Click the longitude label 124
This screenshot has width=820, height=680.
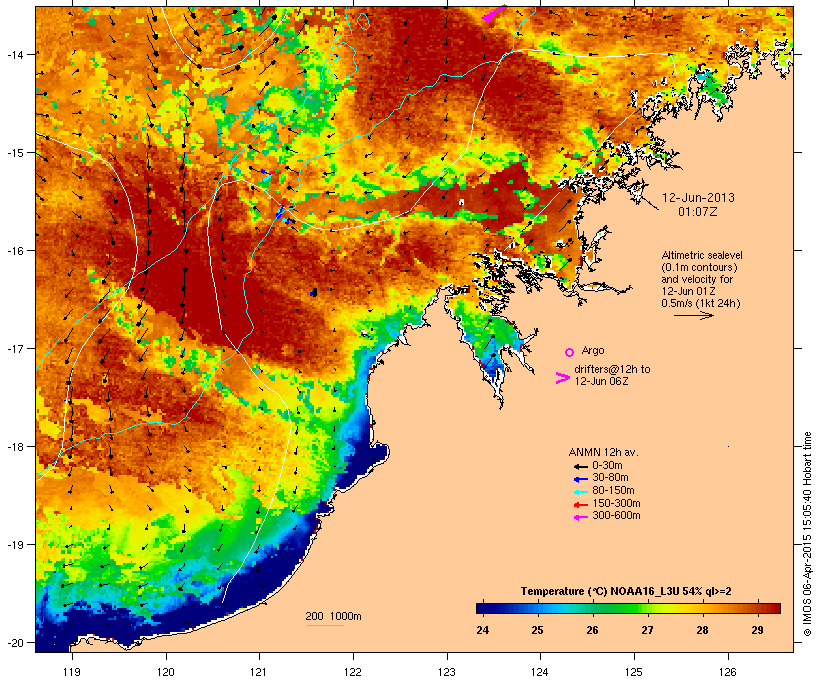540,672
